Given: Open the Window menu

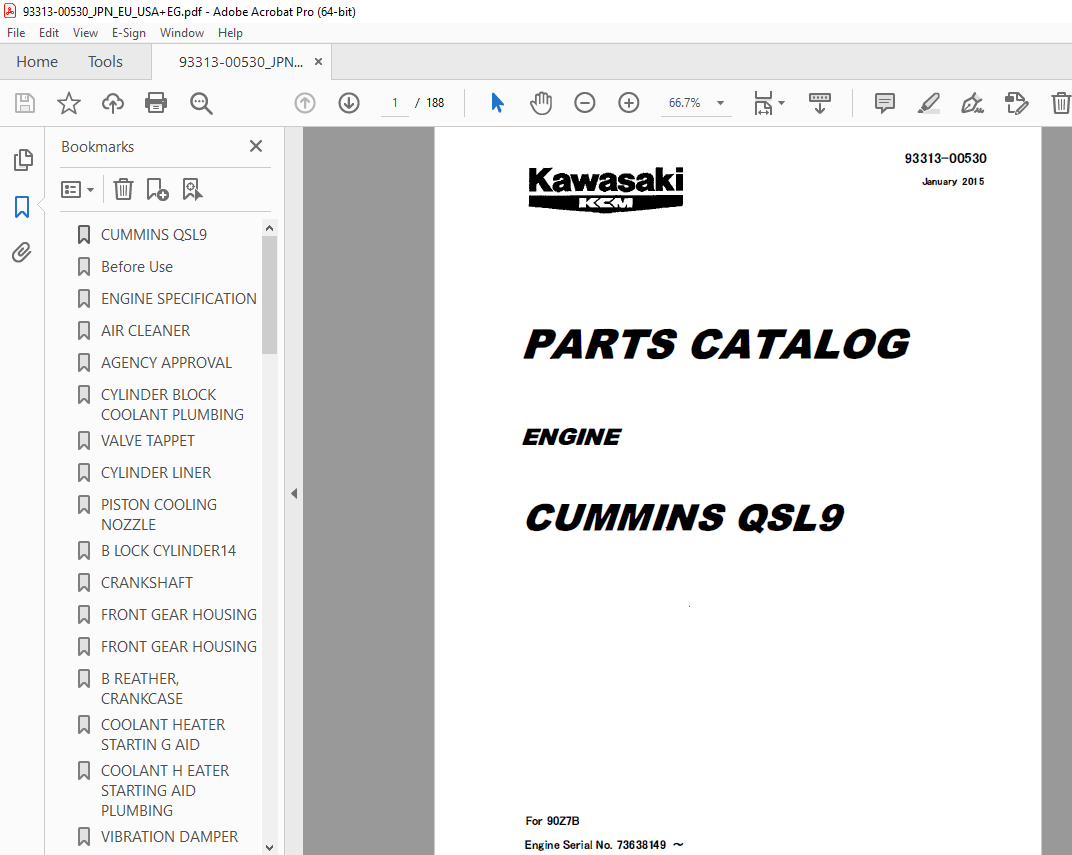Looking at the screenshot, I should 182,33.
